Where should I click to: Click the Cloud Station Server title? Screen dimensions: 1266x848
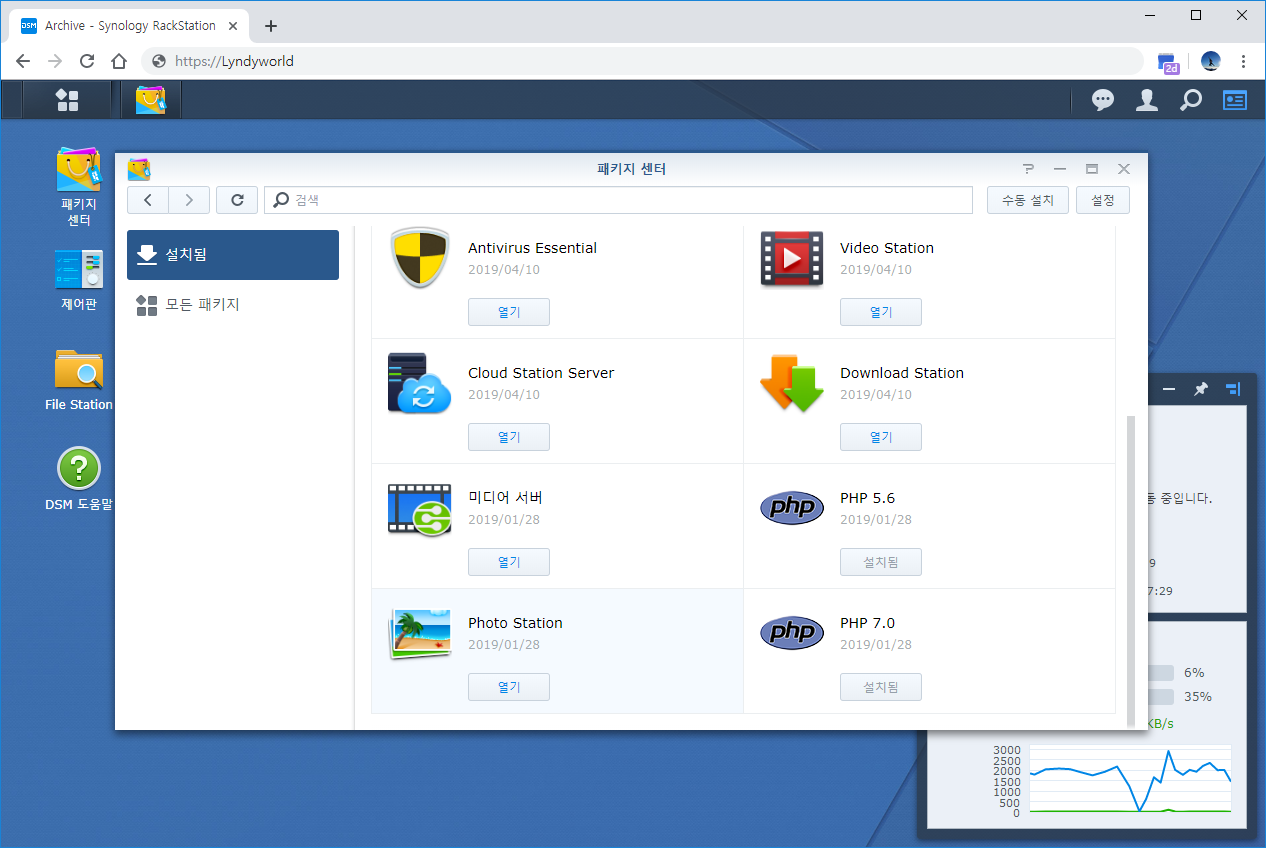[541, 373]
